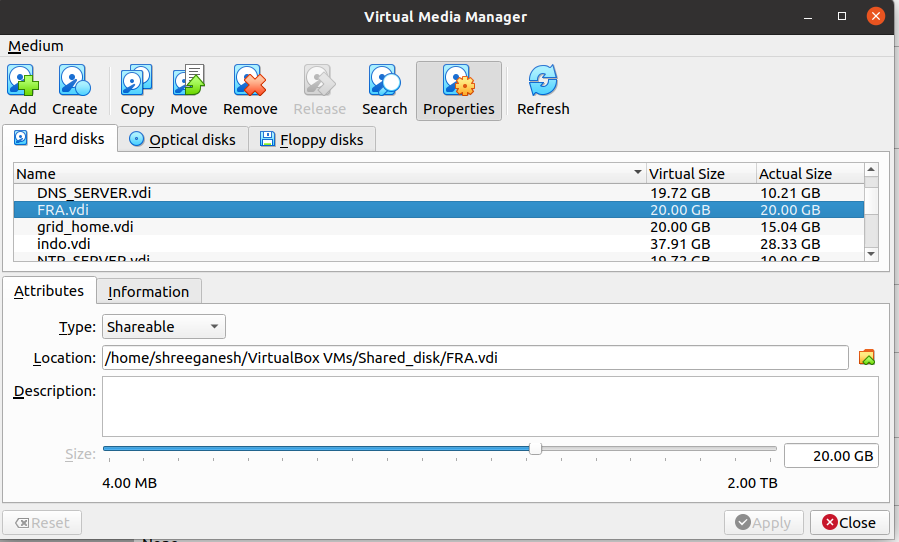Viewport: 899px width, 542px height.
Task: Click the Release toolbar icon
Action: coord(319,80)
